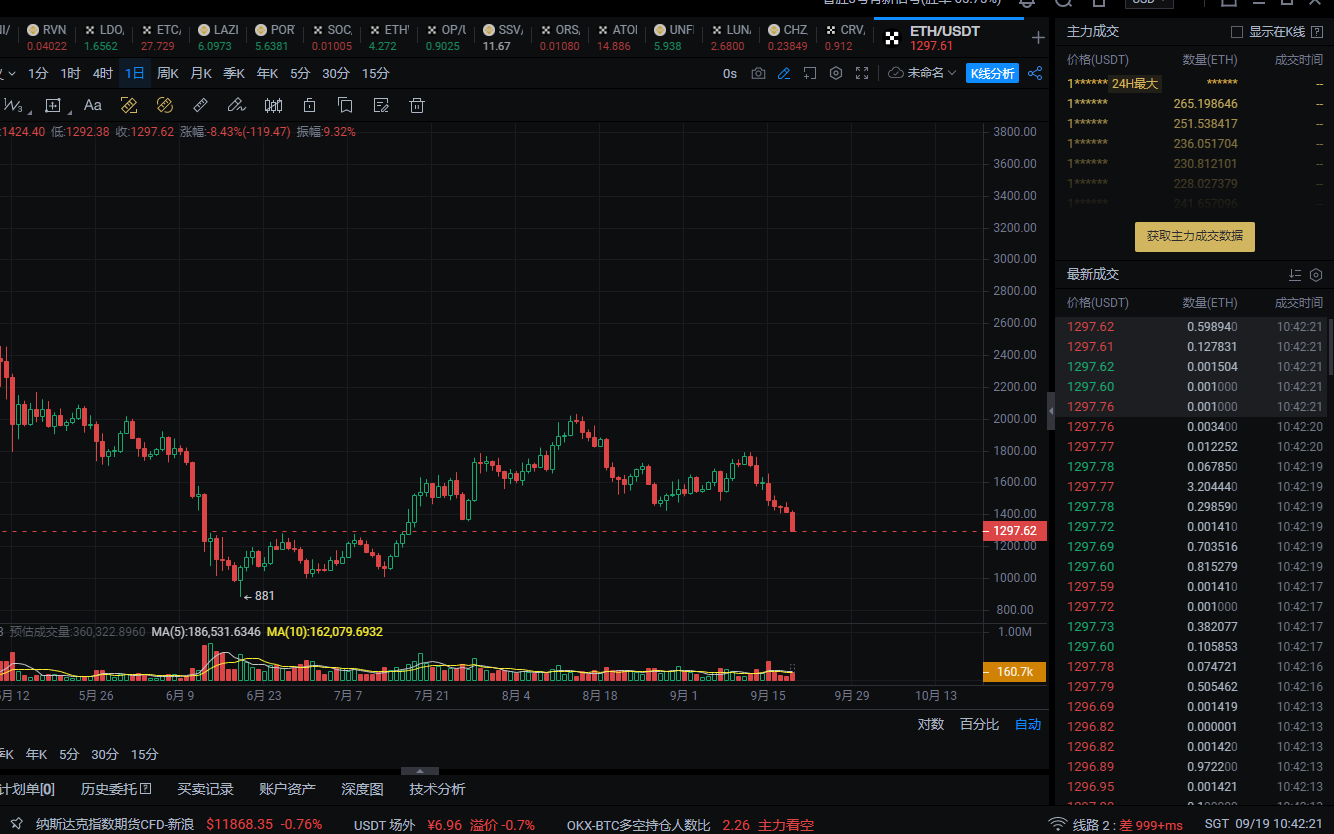Switch to 季K timeframe in top bar
1334x834 pixels.
coord(234,73)
